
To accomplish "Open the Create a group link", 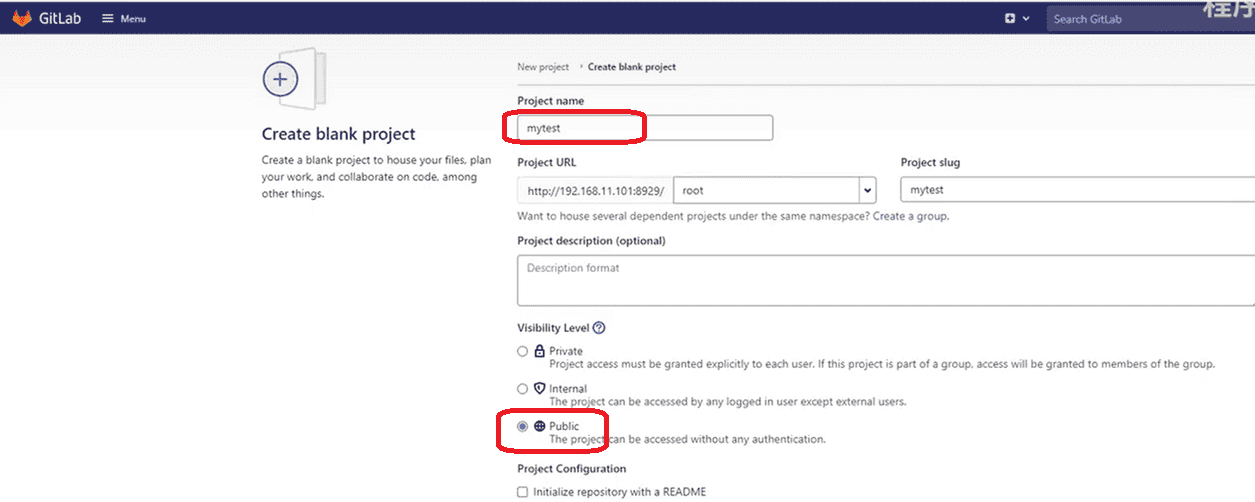I will tap(910, 216).
